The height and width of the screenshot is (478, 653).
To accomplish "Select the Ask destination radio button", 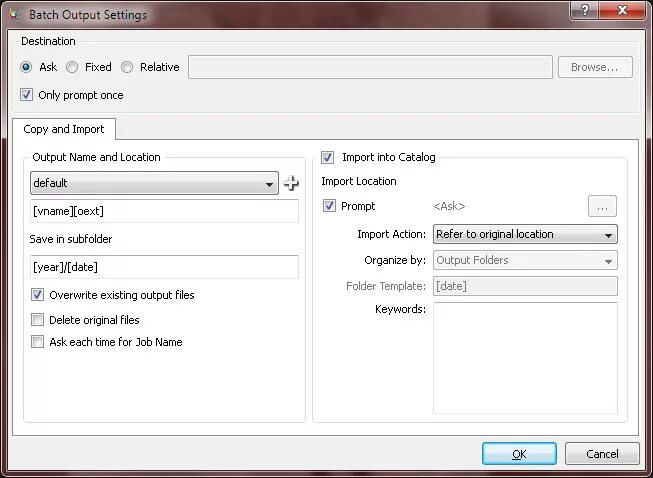I will (x=26, y=67).
